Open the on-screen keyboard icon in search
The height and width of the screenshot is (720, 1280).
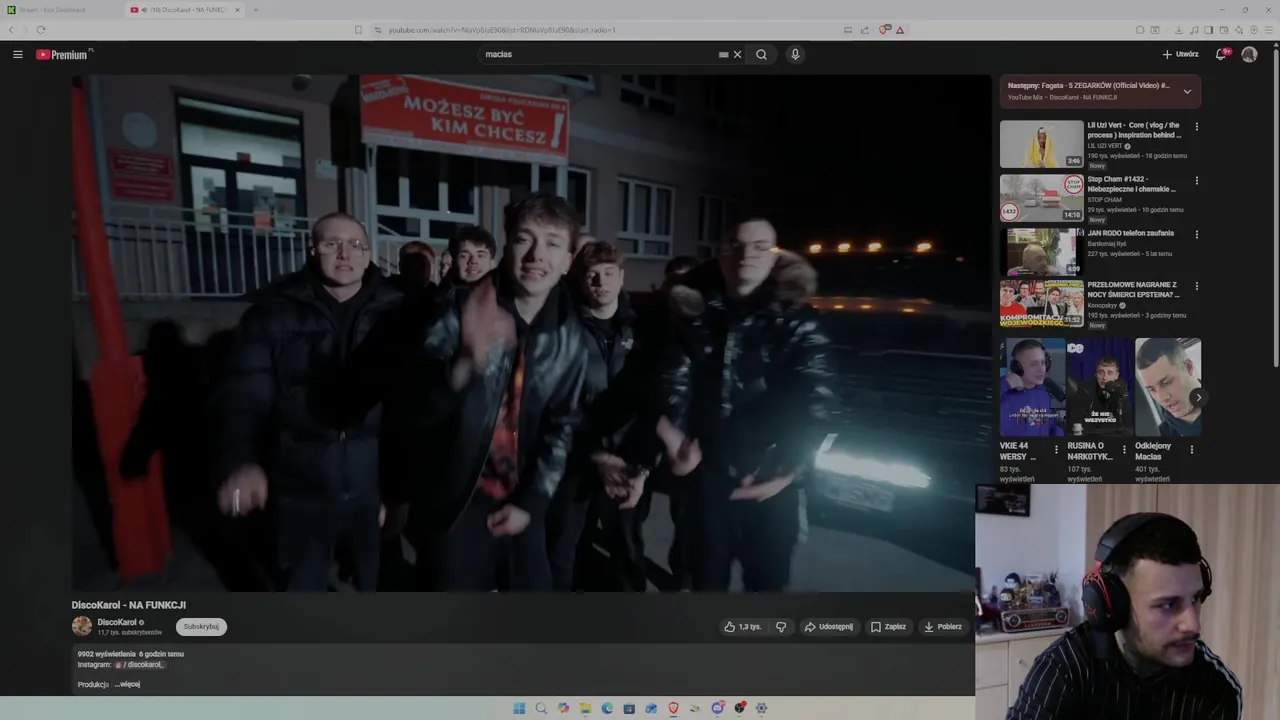(x=723, y=55)
